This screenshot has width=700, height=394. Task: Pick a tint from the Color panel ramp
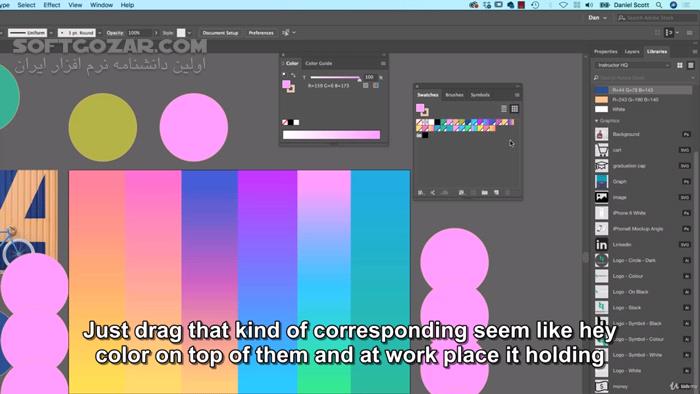coord(331,135)
